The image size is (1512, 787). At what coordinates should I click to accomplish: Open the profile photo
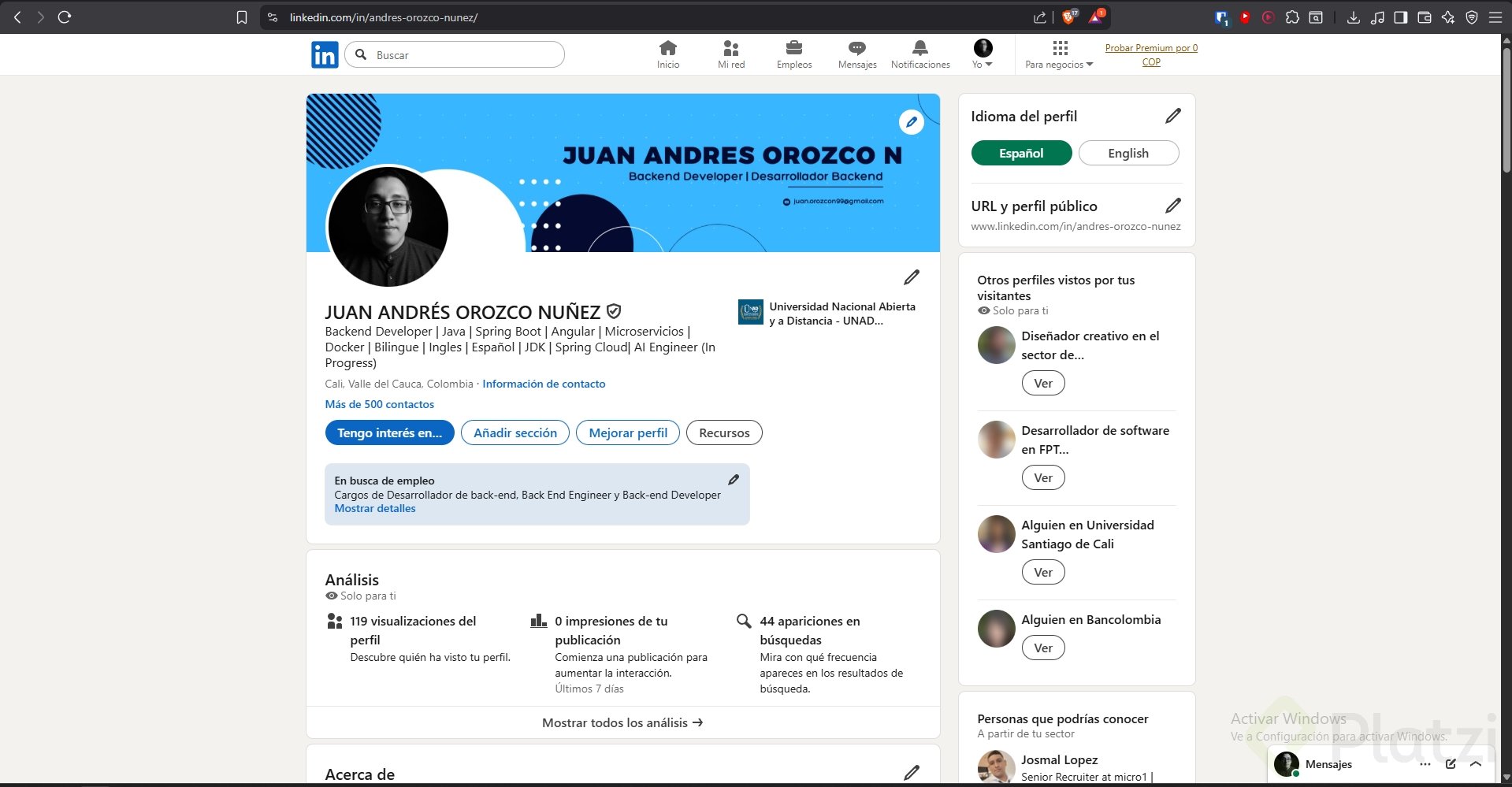[x=388, y=227]
